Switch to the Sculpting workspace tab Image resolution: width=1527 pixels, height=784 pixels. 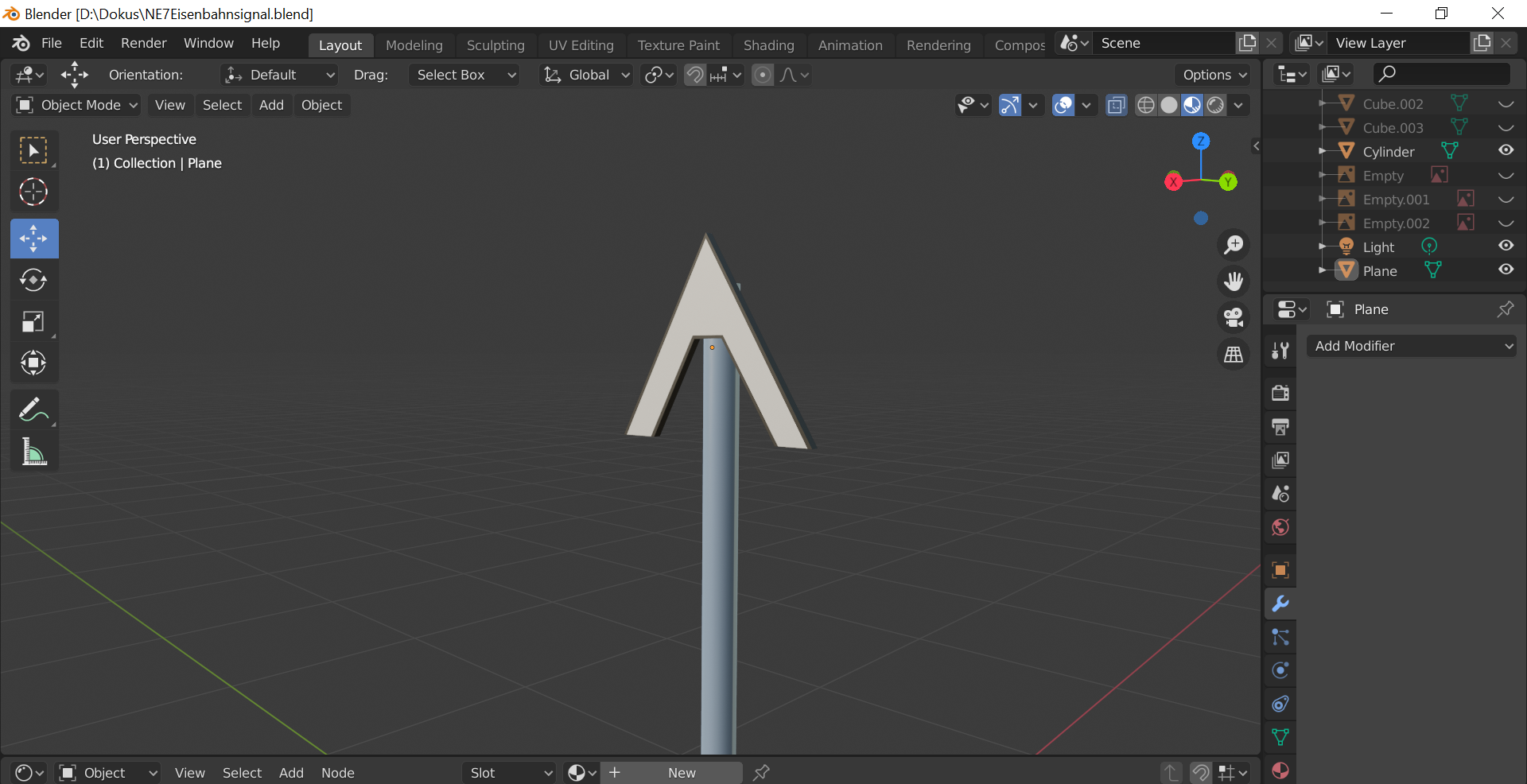(x=495, y=45)
